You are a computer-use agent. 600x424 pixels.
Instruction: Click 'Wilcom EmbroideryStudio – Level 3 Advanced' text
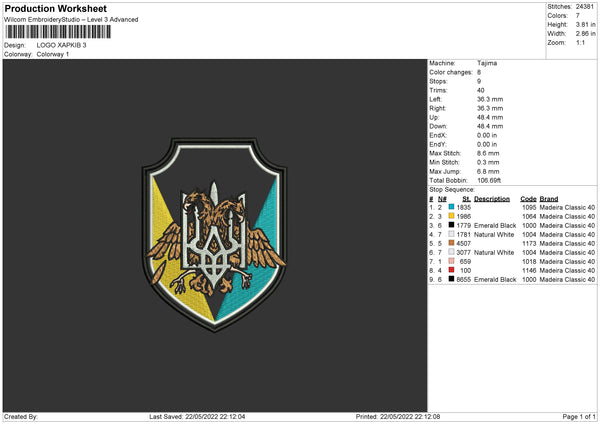(x=71, y=20)
